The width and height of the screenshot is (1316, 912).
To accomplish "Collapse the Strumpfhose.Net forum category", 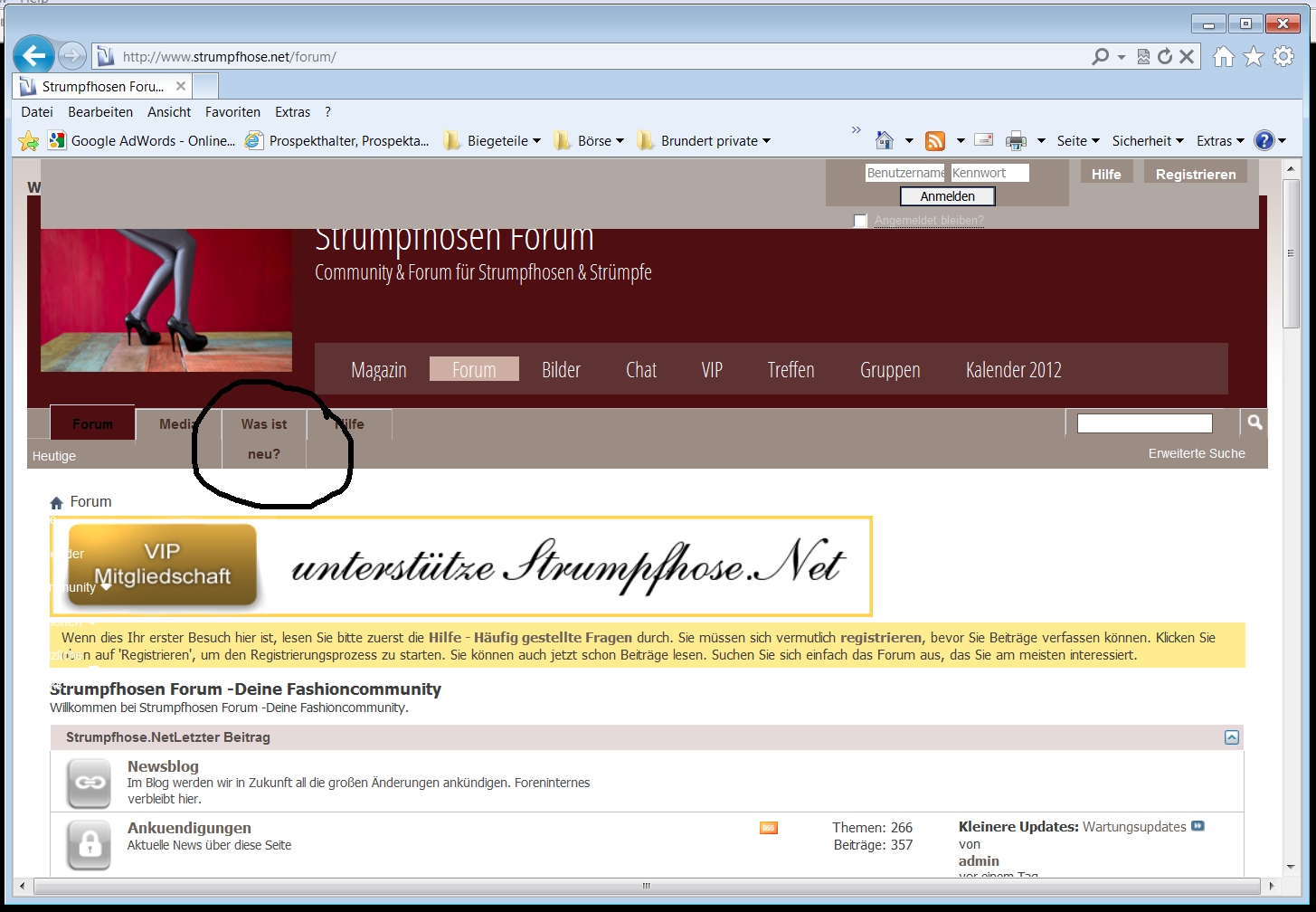I will (1231, 737).
